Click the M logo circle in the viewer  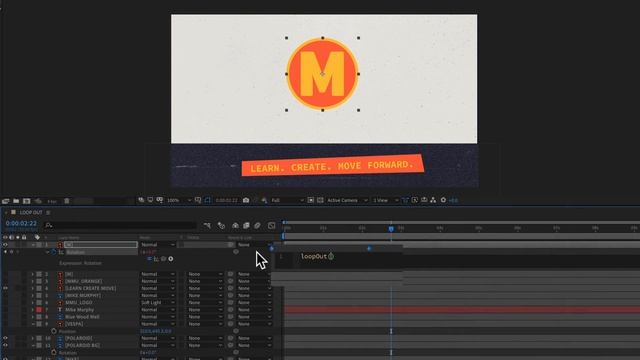click(322, 74)
